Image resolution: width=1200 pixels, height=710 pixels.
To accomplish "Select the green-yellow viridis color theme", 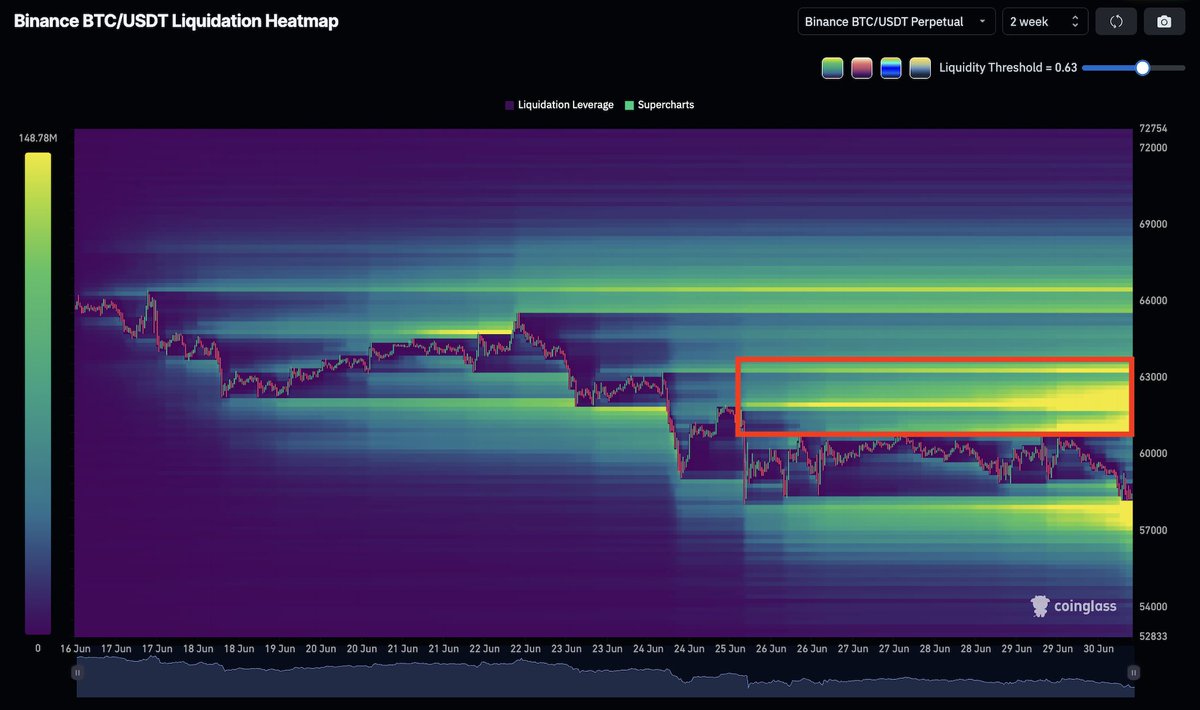I will tap(832, 68).
